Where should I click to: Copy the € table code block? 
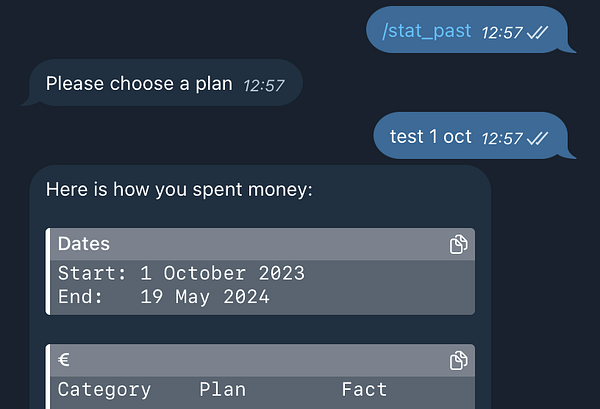pyautogui.click(x=458, y=360)
